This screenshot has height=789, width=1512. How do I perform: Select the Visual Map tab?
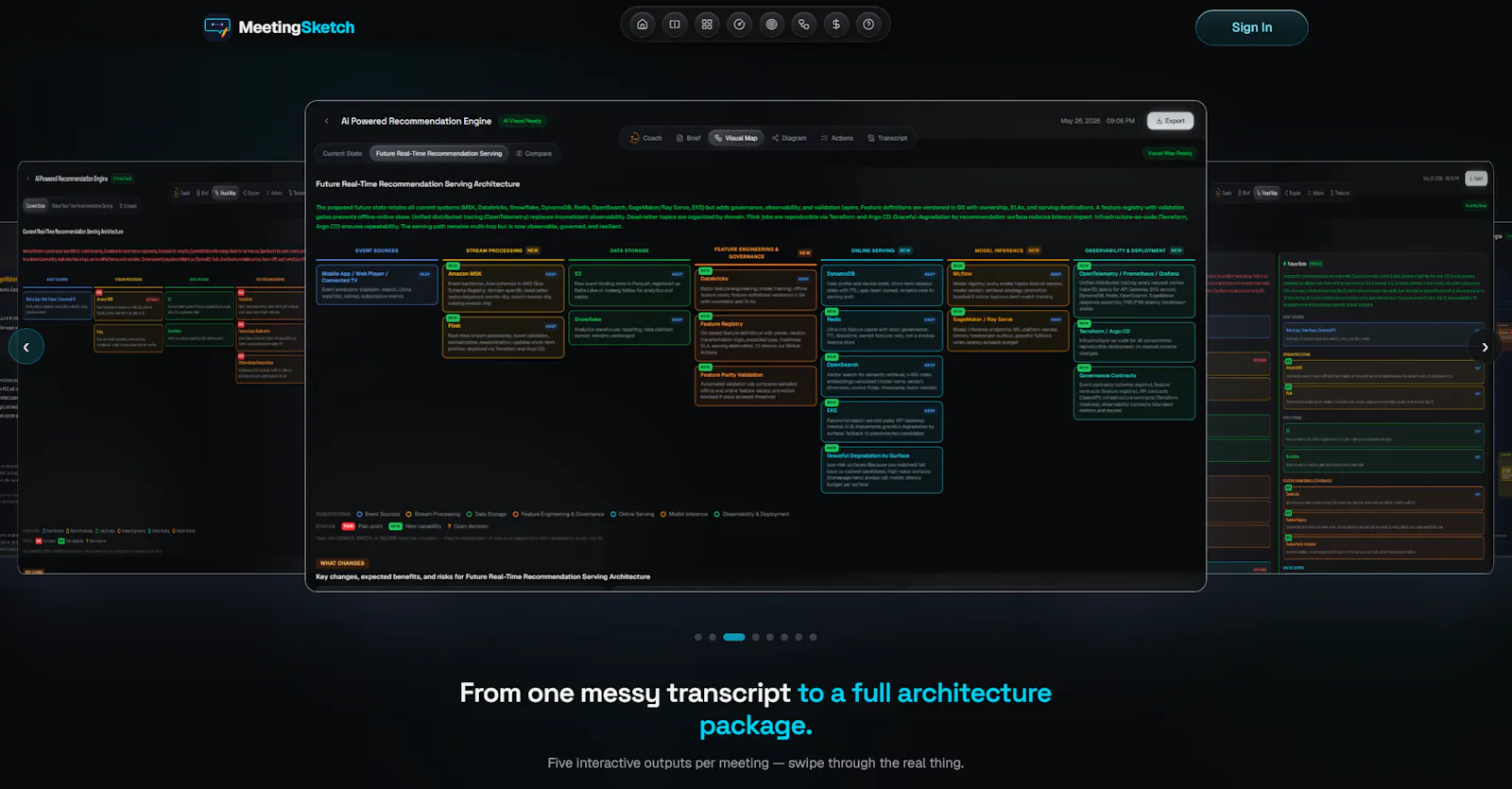[x=736, y=138]
